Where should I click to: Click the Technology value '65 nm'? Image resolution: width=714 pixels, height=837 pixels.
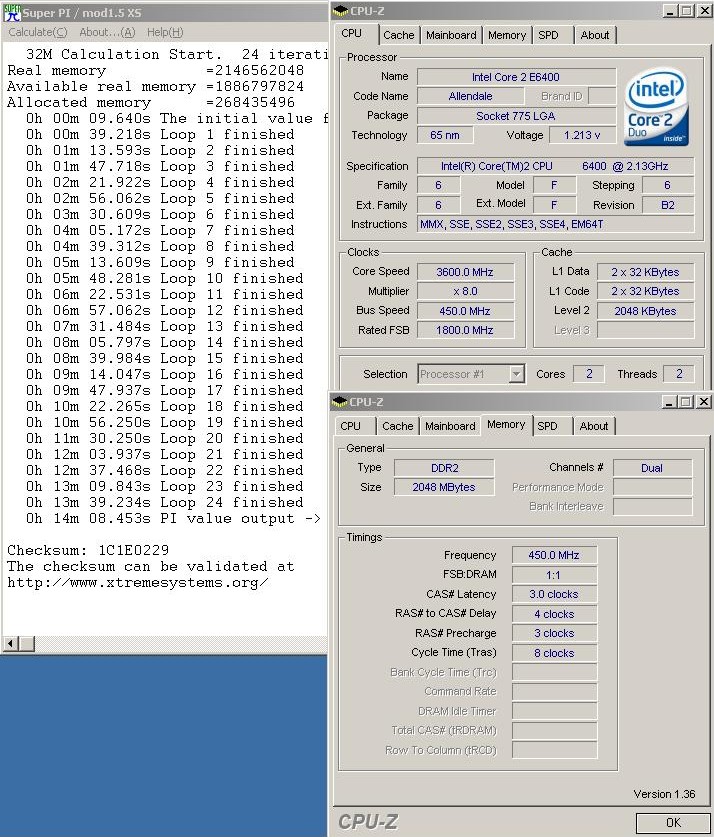coord(445,135)
